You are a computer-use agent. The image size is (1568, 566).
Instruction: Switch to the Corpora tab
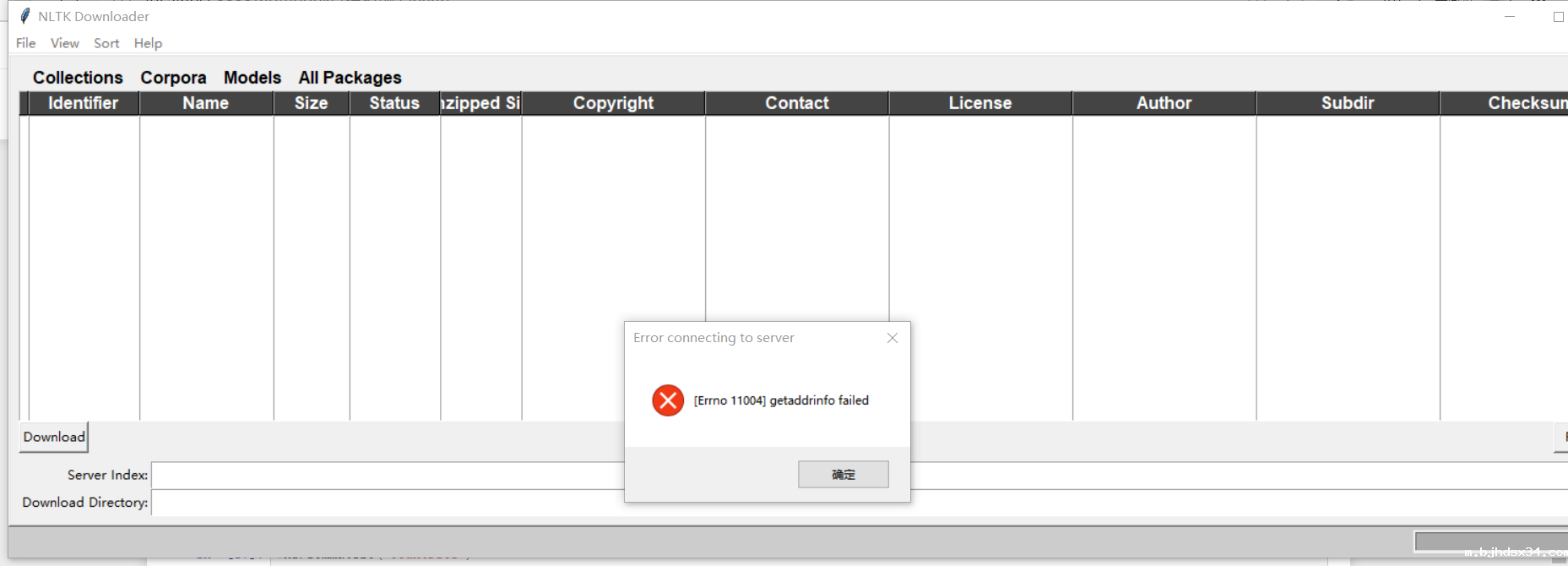pyautogui.click(x=173, y=78)
